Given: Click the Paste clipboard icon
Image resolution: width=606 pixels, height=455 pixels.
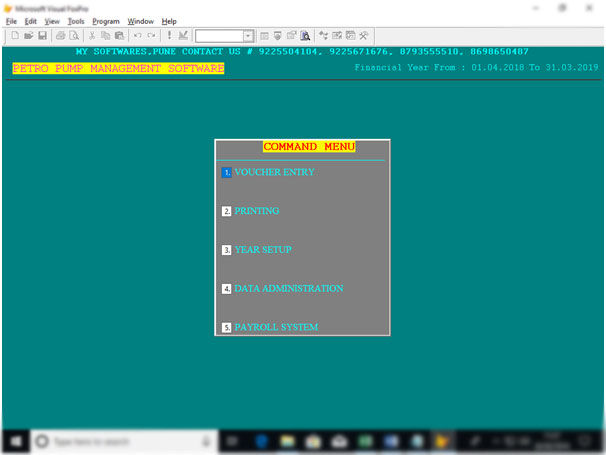Looking at the screenshot, I should (x=119, y=36).
